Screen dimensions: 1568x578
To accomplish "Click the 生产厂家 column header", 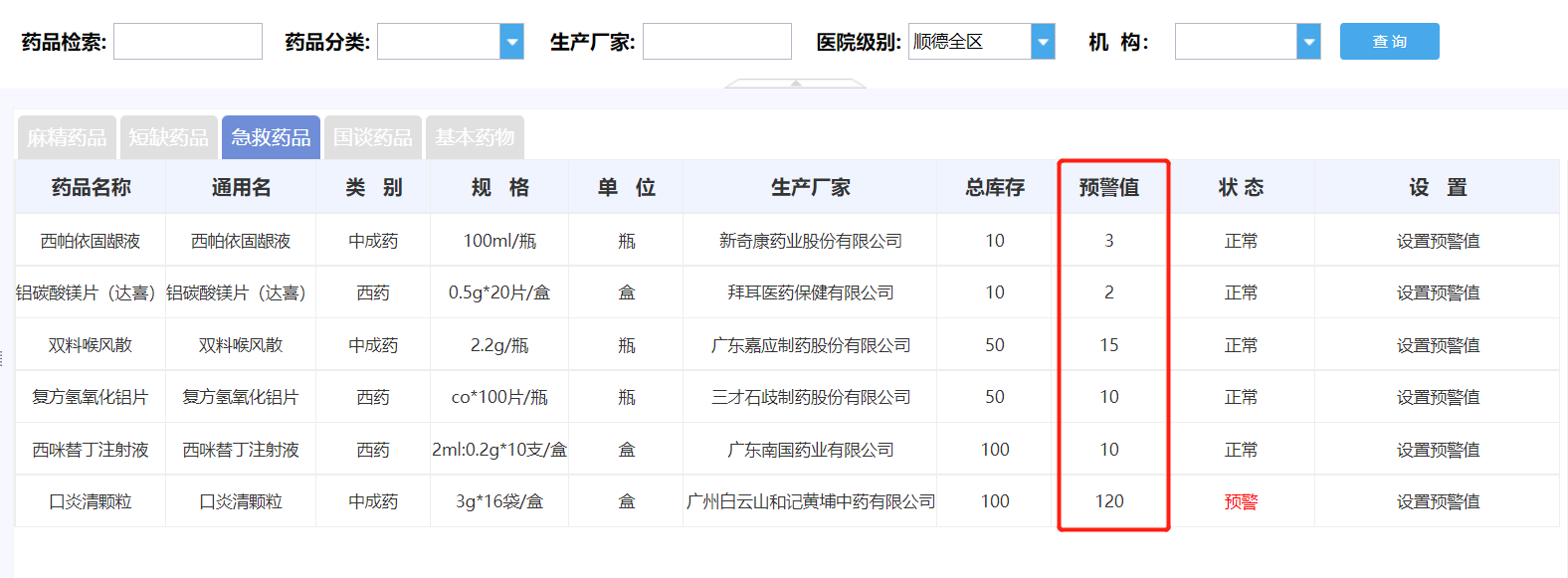I will (810, 187).
